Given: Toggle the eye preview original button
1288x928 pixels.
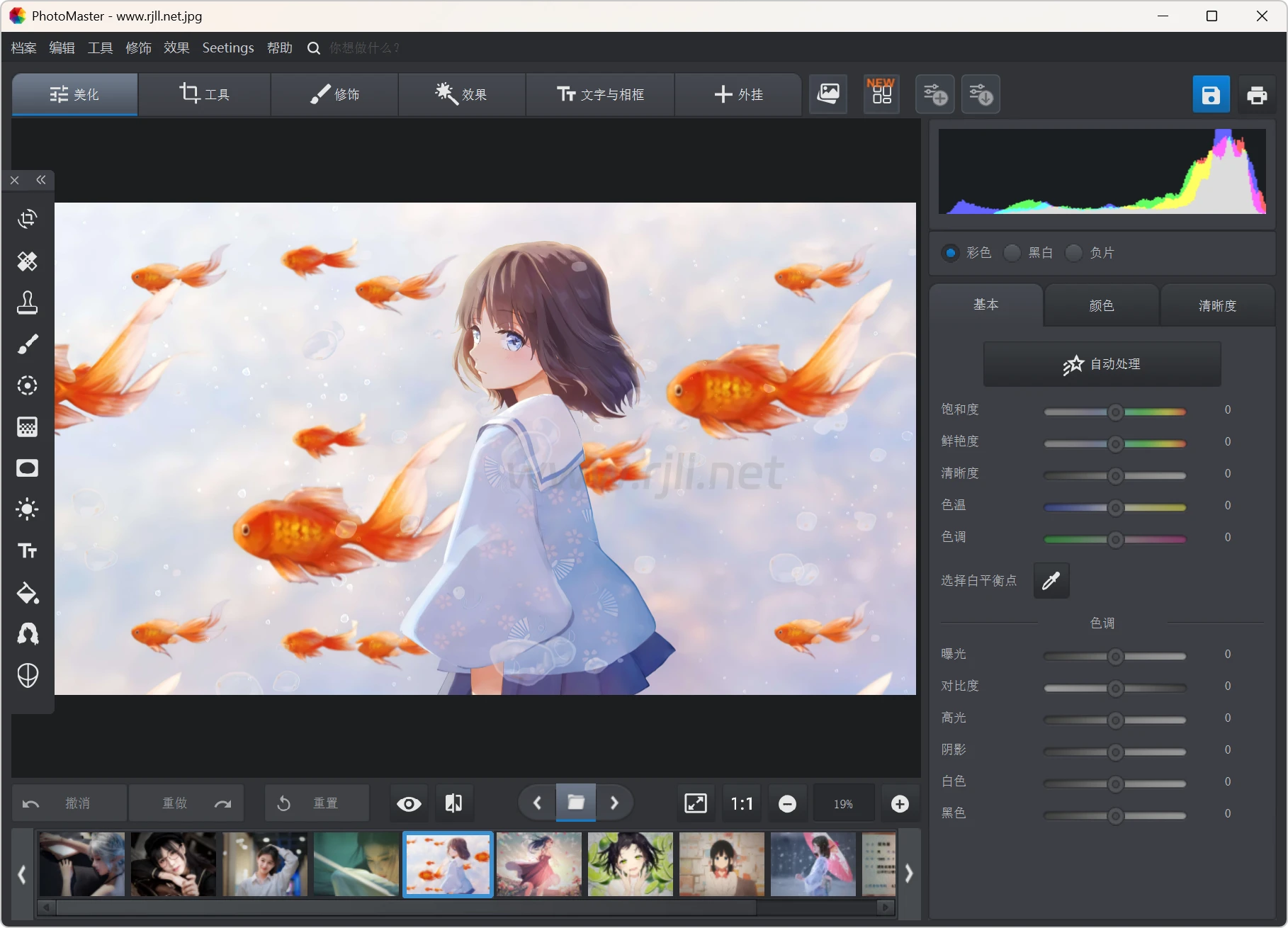Looking at the screenshot, I should pyautogui.click(x=409, y=803).
